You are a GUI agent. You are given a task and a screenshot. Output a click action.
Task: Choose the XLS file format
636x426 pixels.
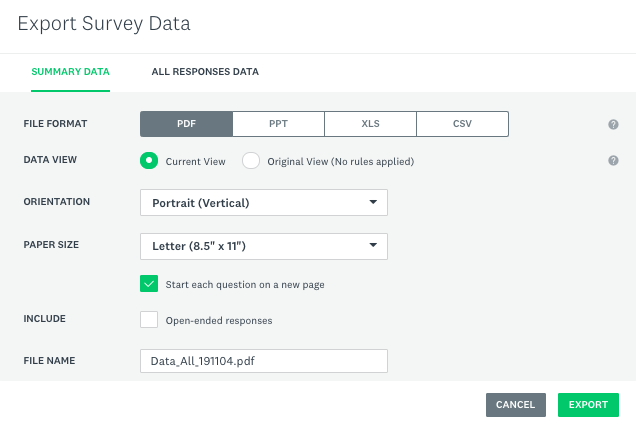pos(370,124)
